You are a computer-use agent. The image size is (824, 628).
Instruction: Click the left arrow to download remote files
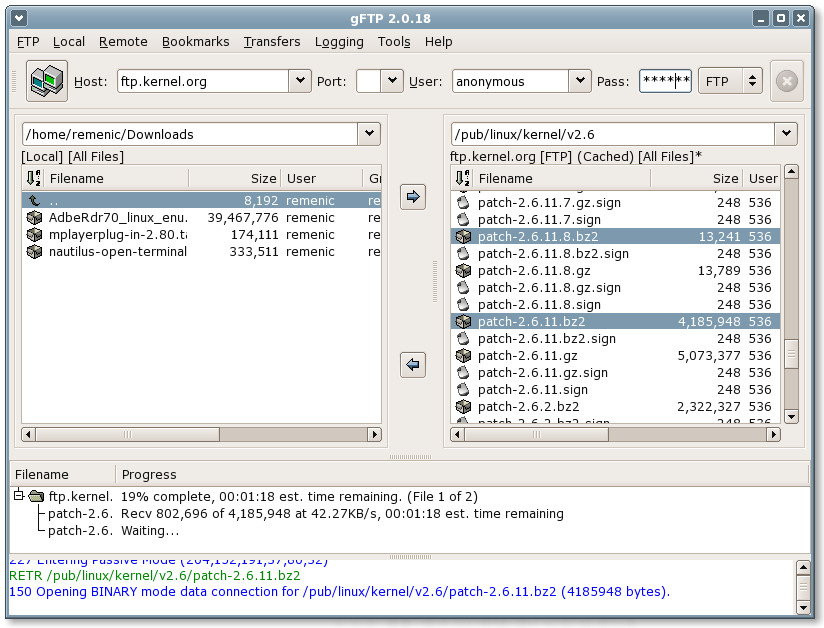(413, 364)
